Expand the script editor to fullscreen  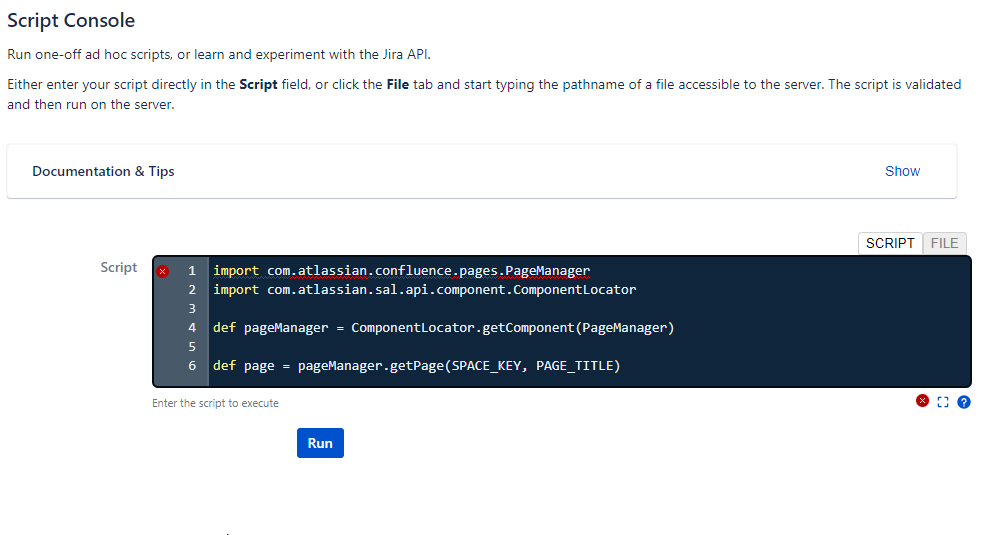(x=943, y=402)
